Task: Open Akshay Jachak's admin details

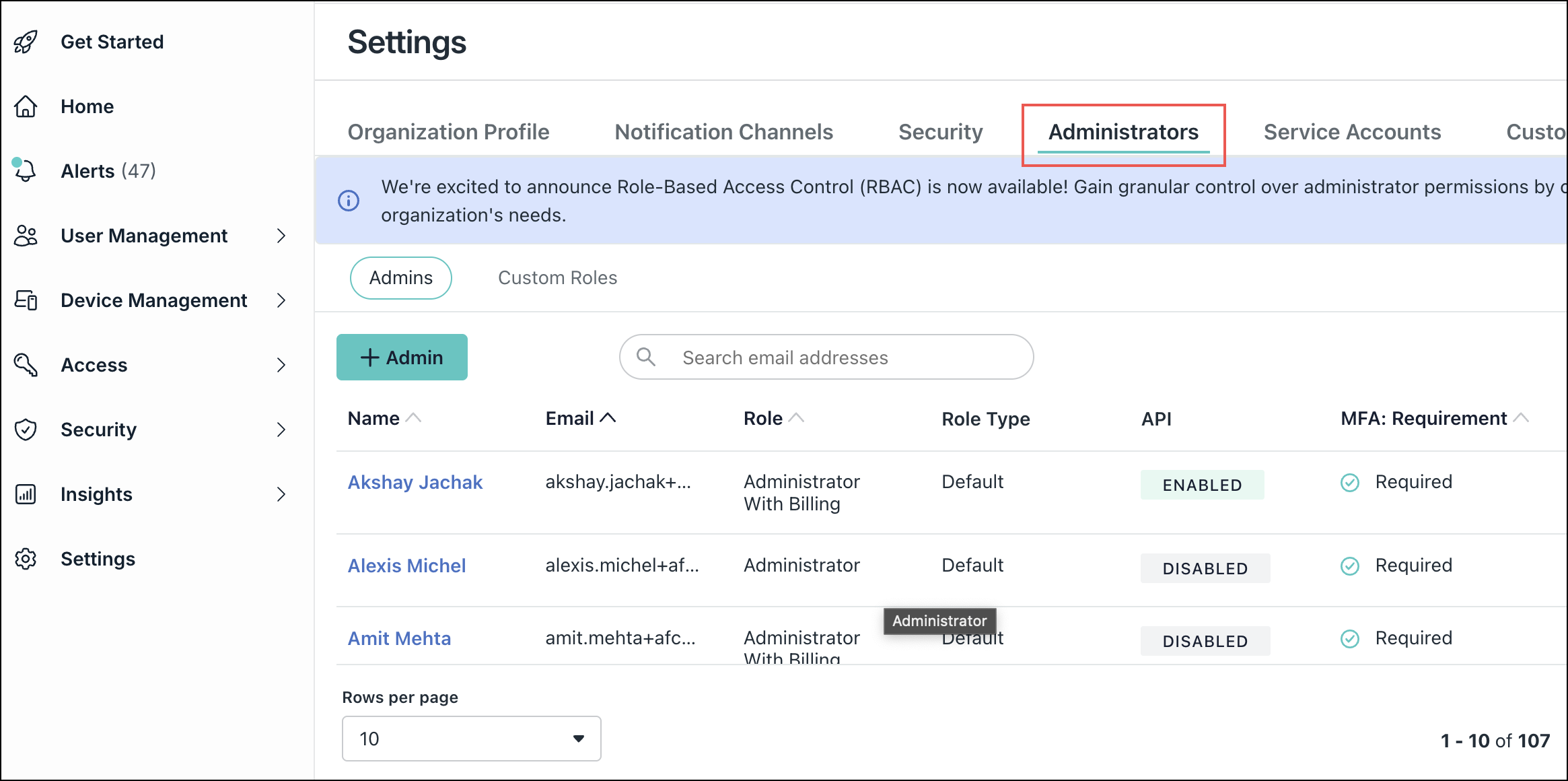Action: click(415, 481)
